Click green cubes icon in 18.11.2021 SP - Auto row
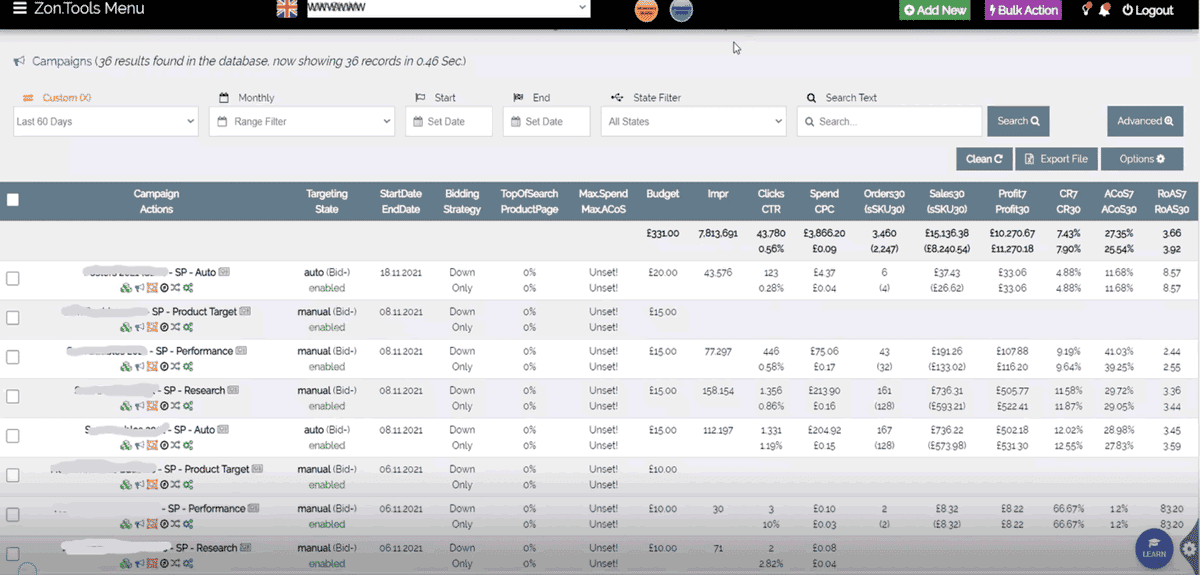 tap(125, 287)
